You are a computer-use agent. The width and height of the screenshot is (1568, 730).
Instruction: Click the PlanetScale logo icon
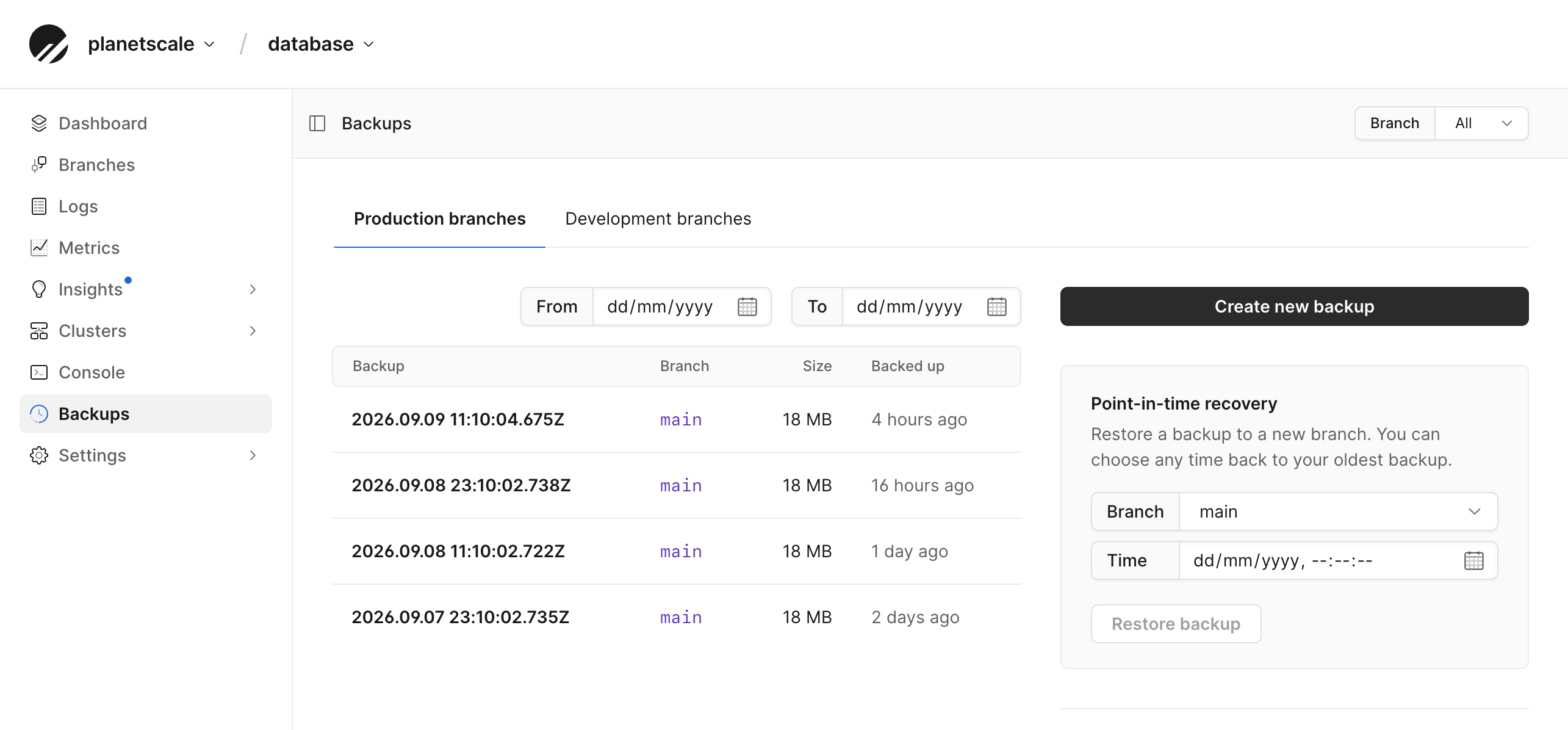point(49,44)
